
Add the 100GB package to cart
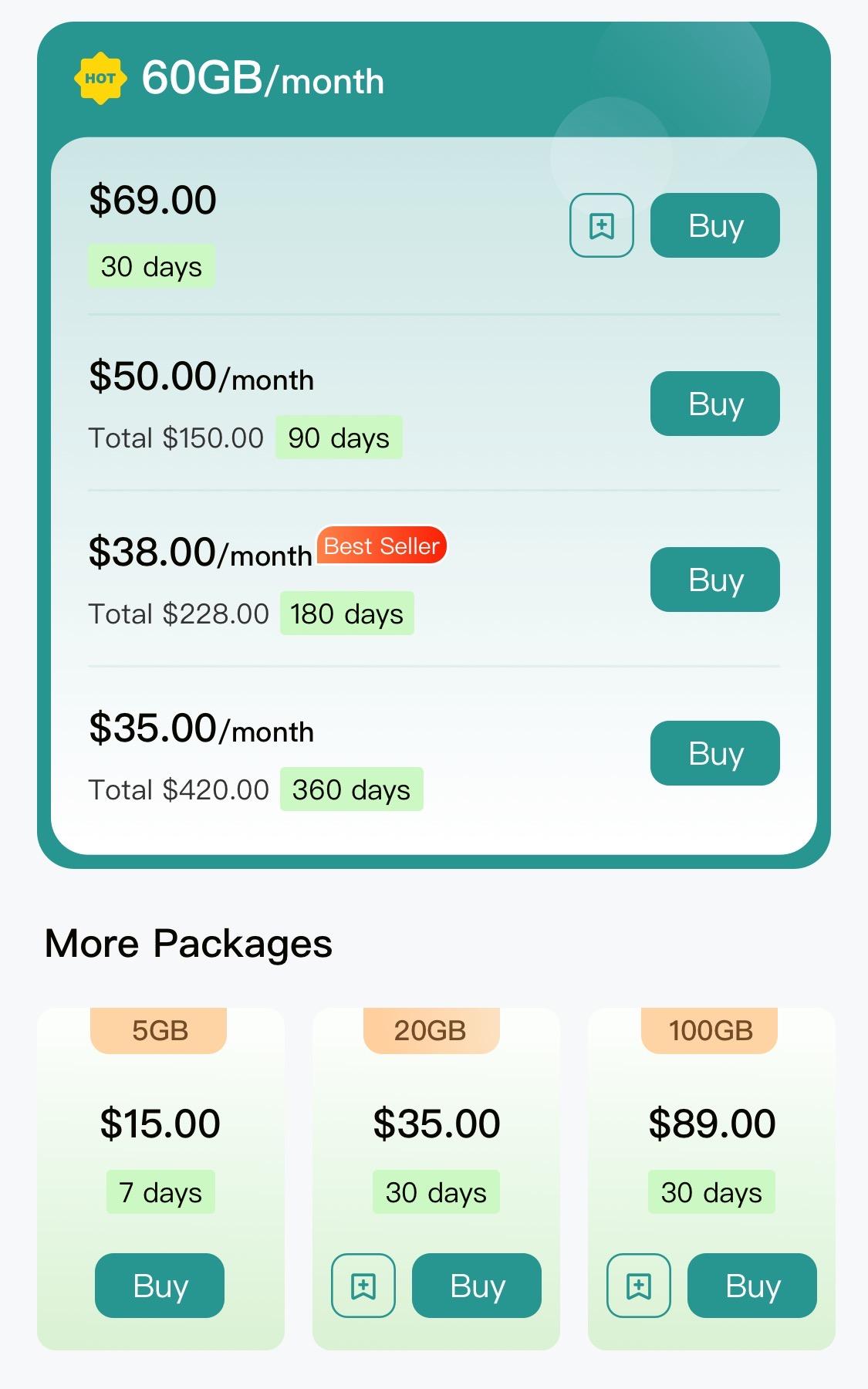tap(638, 1286)
